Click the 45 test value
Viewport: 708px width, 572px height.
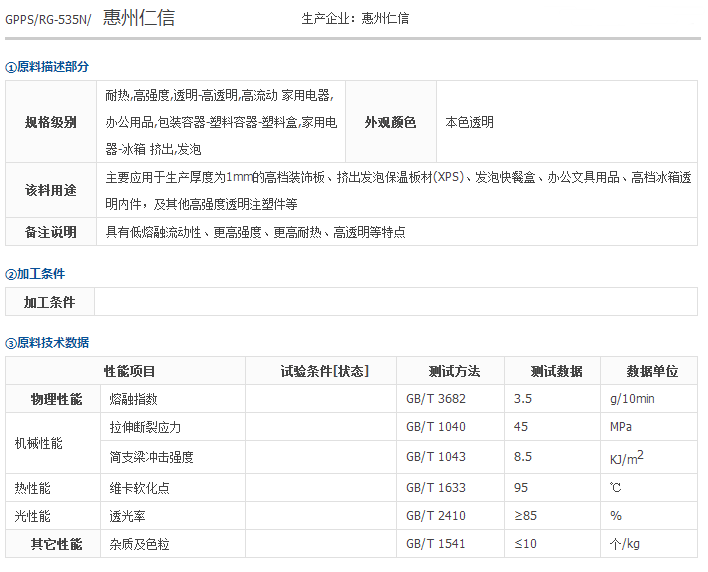point(521,427)
